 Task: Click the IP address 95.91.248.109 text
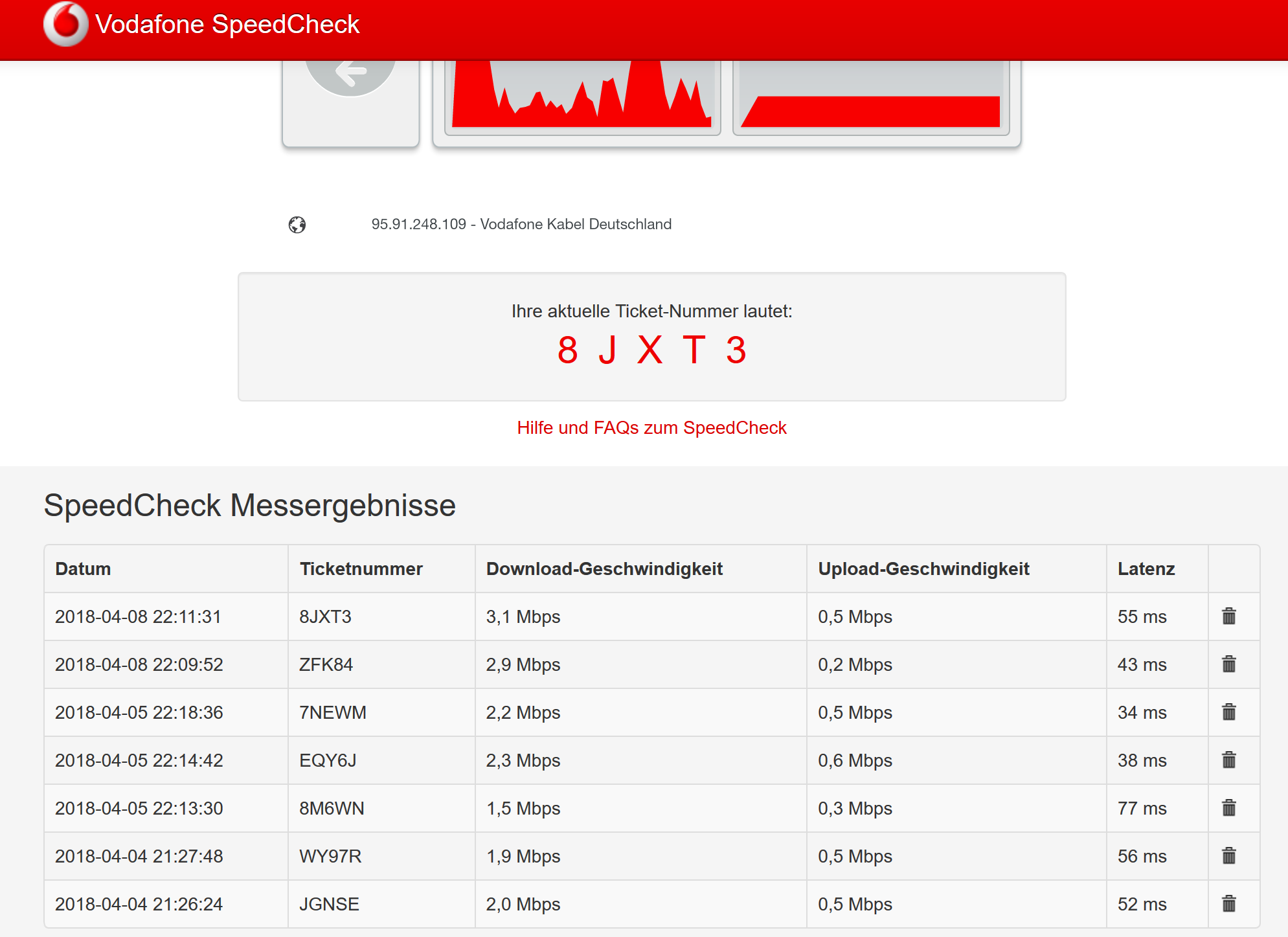click(x=418, y=224)
